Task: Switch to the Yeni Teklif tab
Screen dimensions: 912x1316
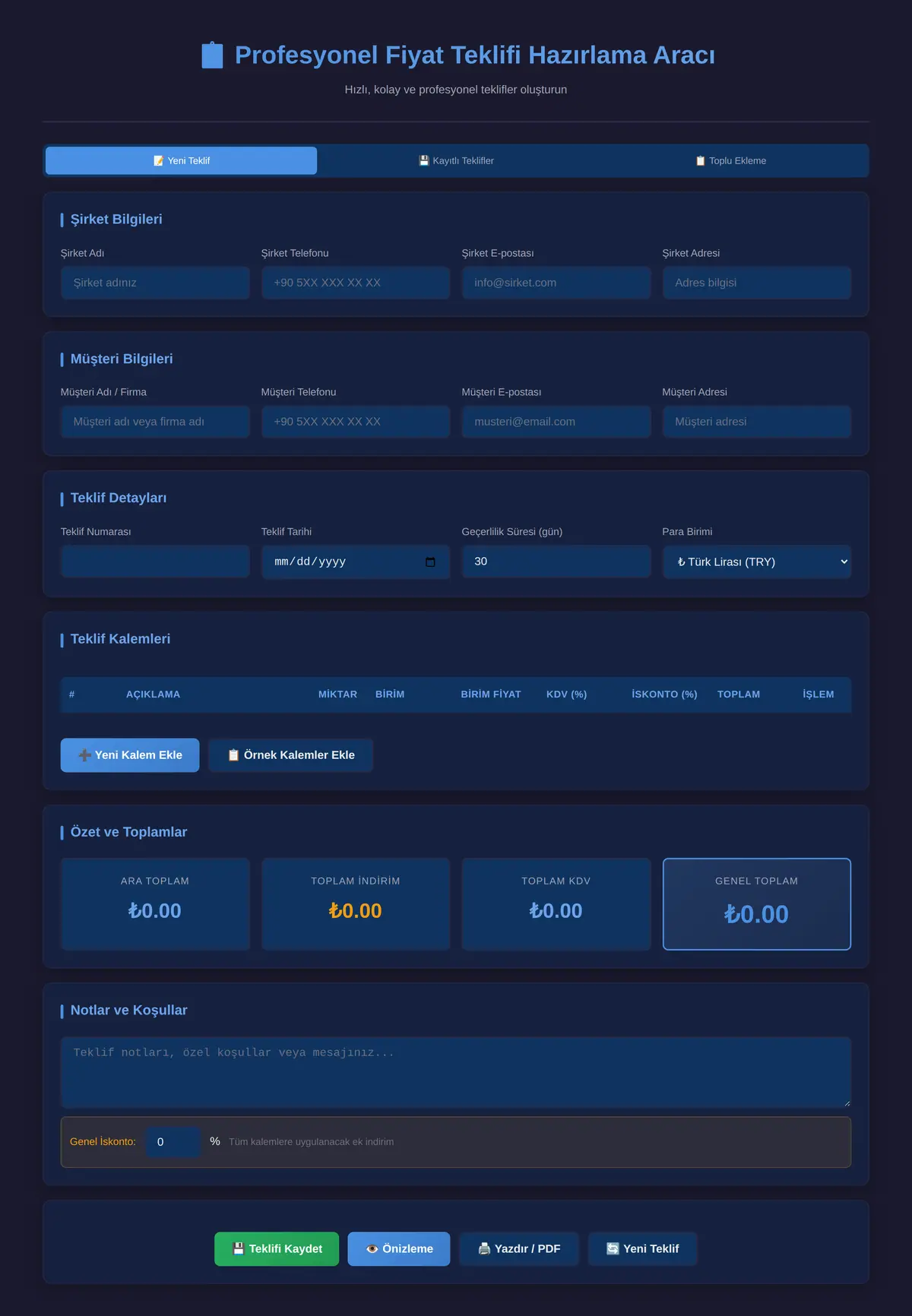Action: 181,161
